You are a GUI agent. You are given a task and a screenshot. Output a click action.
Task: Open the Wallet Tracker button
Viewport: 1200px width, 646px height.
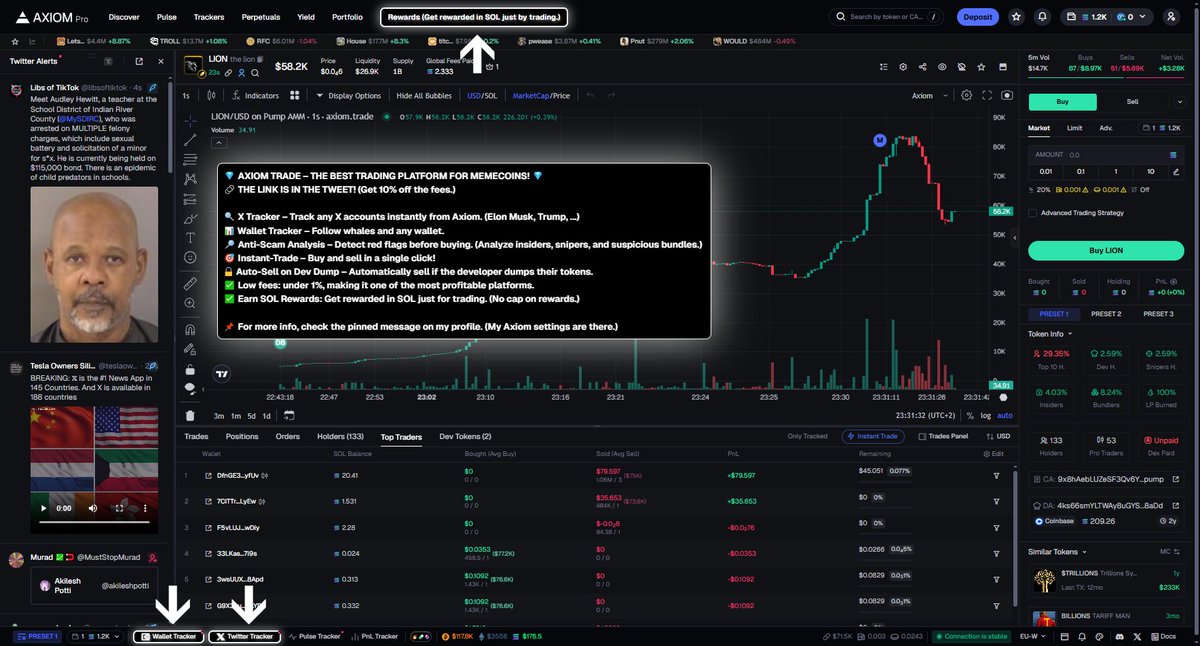166,636
